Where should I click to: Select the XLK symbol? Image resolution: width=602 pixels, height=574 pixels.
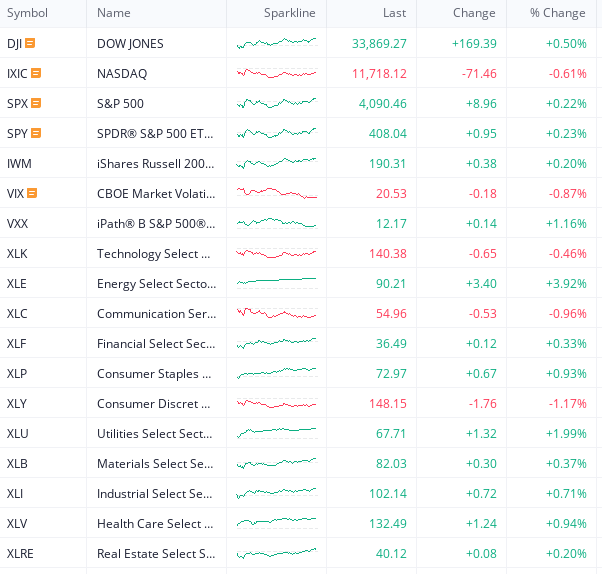pyautogui.click(x=17, y=253)
